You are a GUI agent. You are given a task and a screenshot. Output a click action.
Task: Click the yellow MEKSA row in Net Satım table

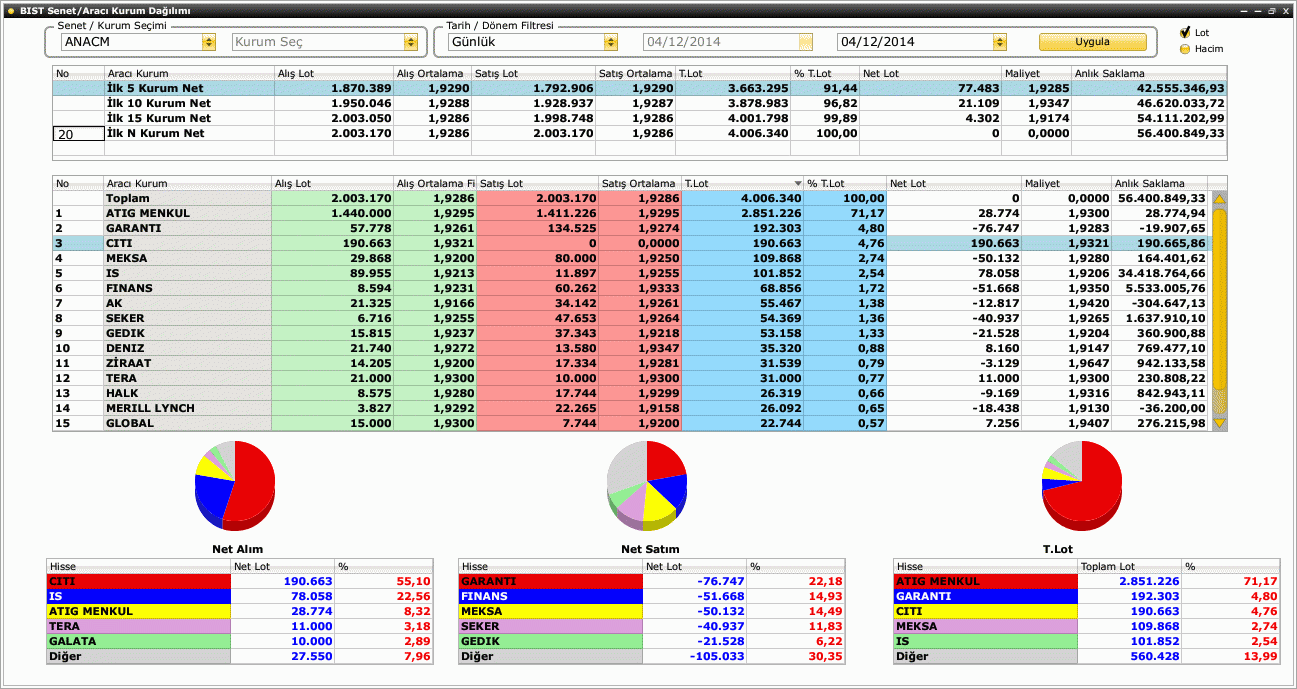pos(651,611)
